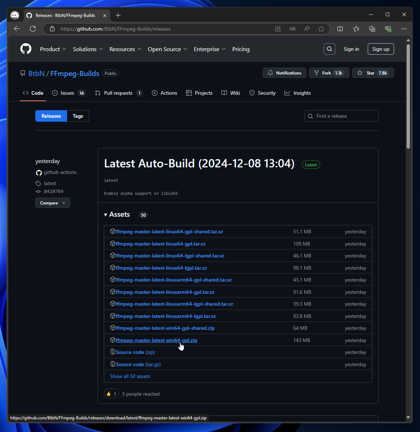The image size is (420, 432).
Task: Click the GitHub logo icon
Action: (26, 49)
